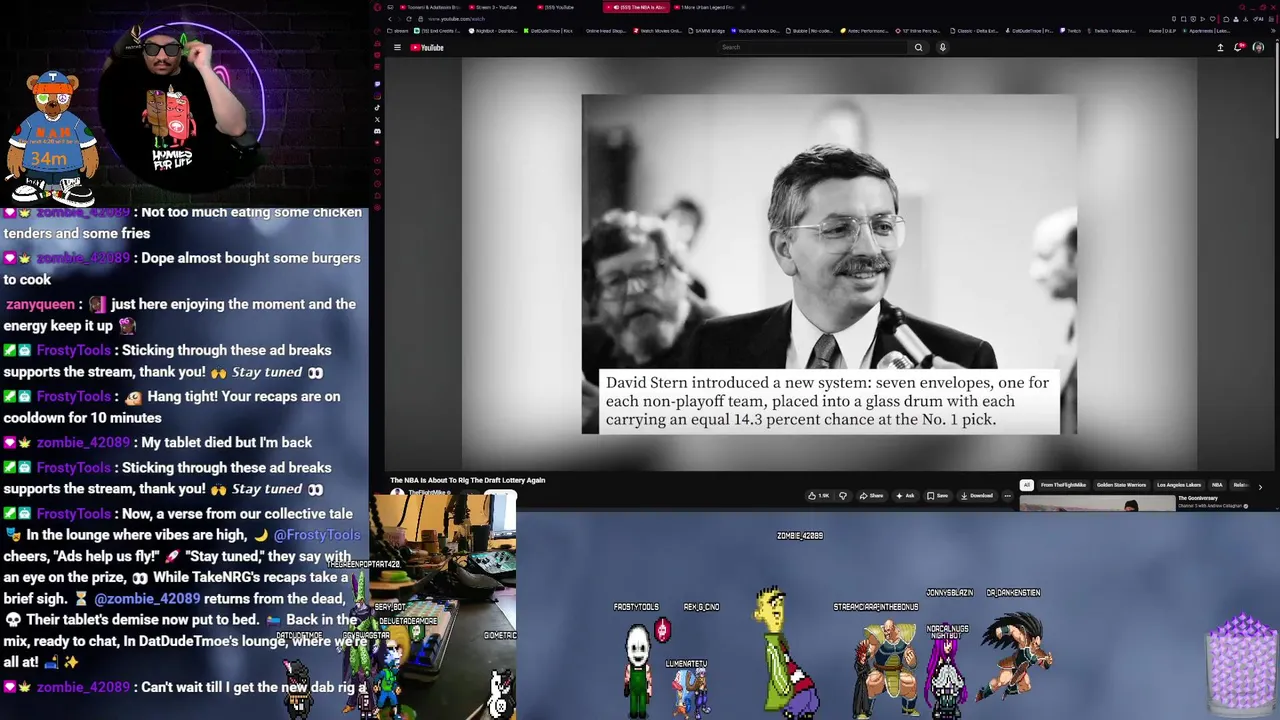This screenshot has height=720, width=1280.
Task: Open the Watch Movies Online bookmark
Action: 660,31
